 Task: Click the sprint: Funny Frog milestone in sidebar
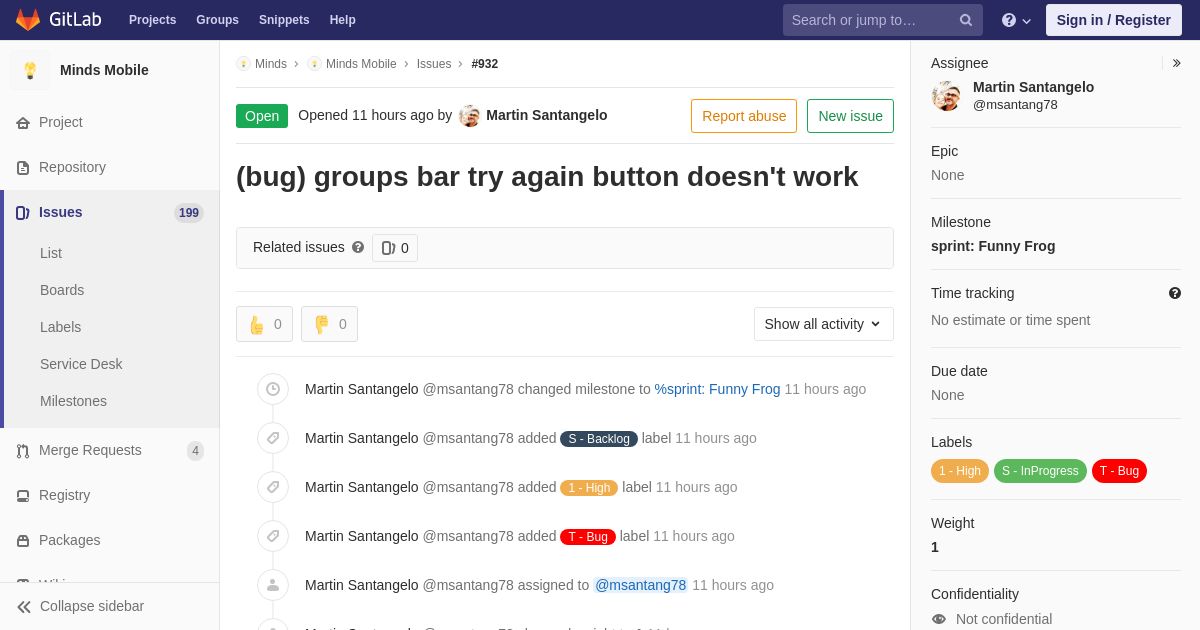point(993,246)
